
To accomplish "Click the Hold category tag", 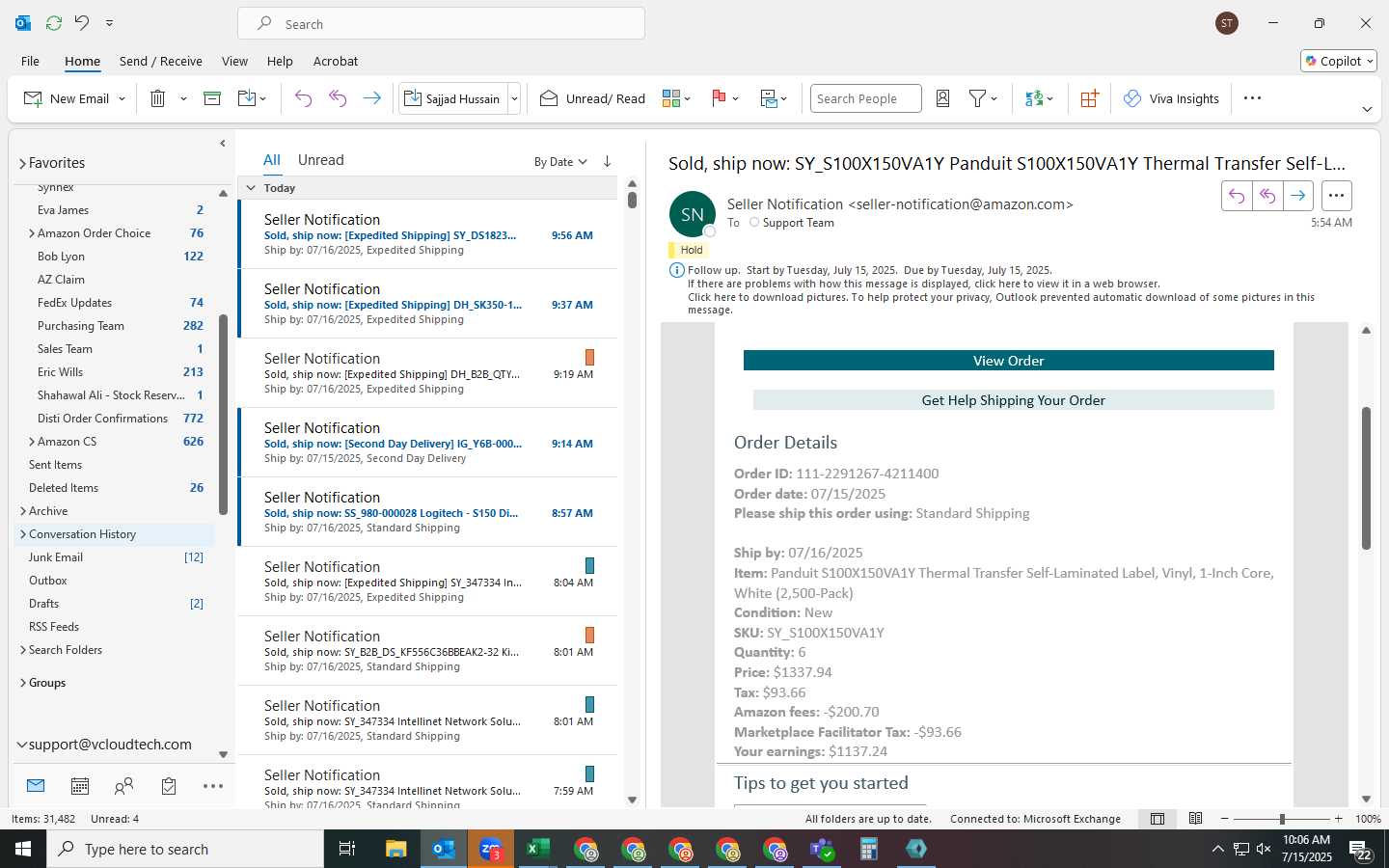I will pyautogui.click(x=689, y=250).
